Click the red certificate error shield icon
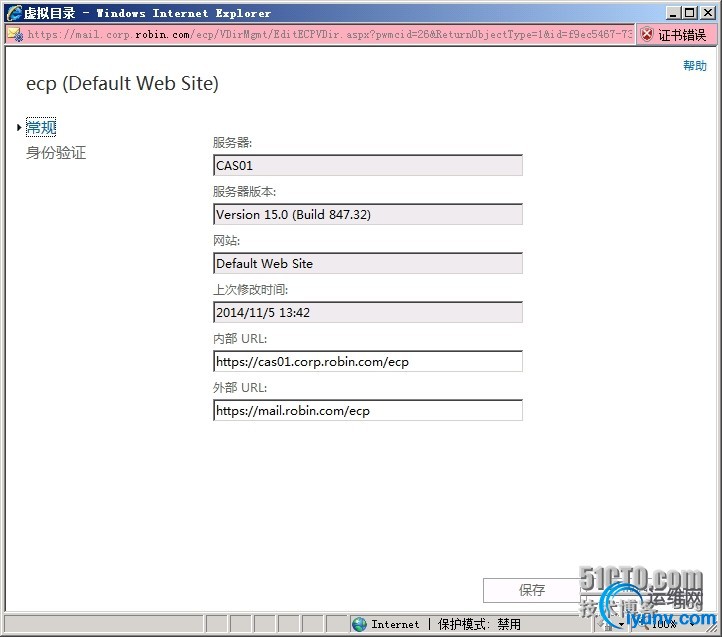Image resolution: width=722 pixels, height=637 pixels. click(x=647, y=35)
